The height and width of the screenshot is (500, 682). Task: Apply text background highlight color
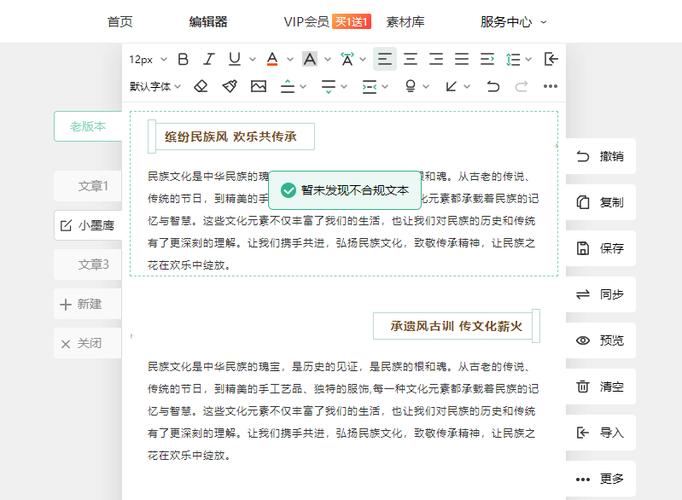(310, 59)
